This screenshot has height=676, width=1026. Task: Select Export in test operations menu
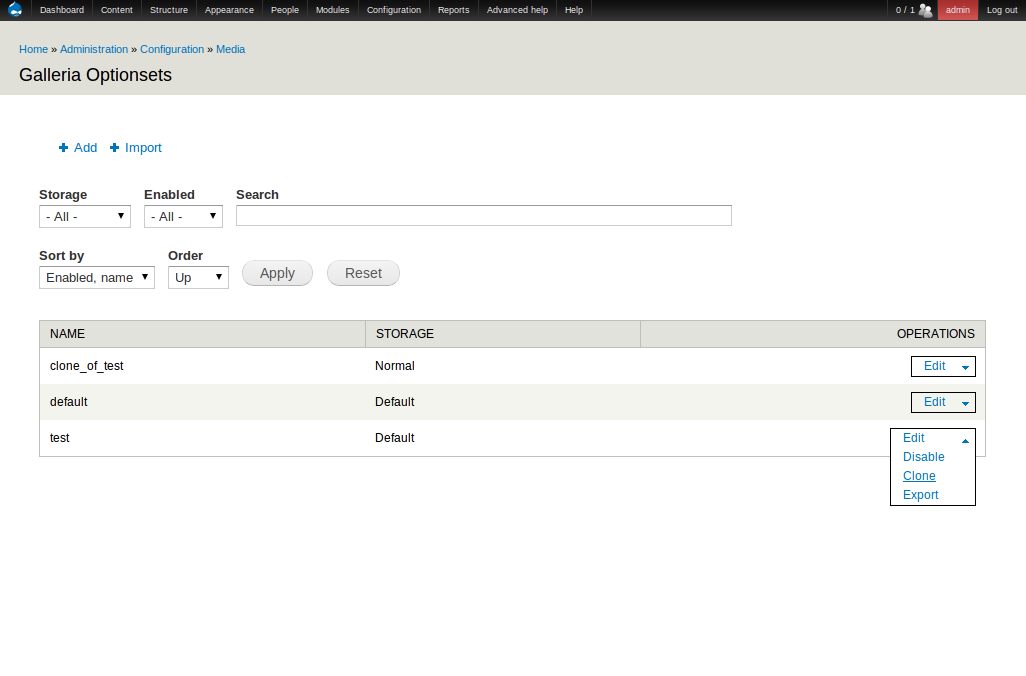click(x=921, y=495)
